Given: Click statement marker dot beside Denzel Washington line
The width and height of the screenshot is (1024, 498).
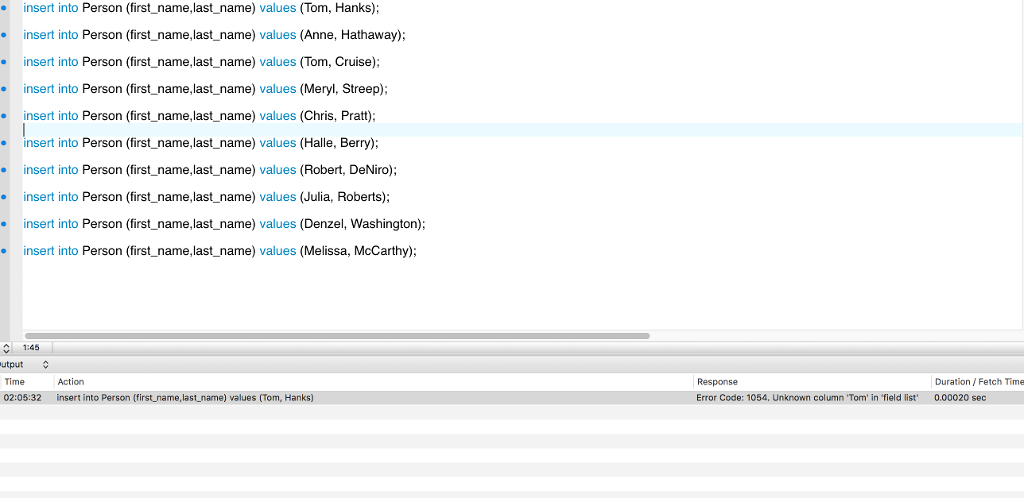Looking at the screenshot, I should [x=4, y=224].
